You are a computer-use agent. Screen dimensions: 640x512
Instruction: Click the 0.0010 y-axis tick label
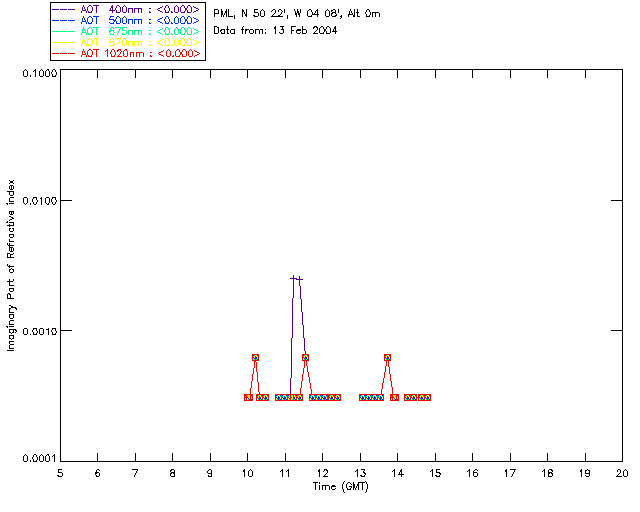(x=40, y=331)
